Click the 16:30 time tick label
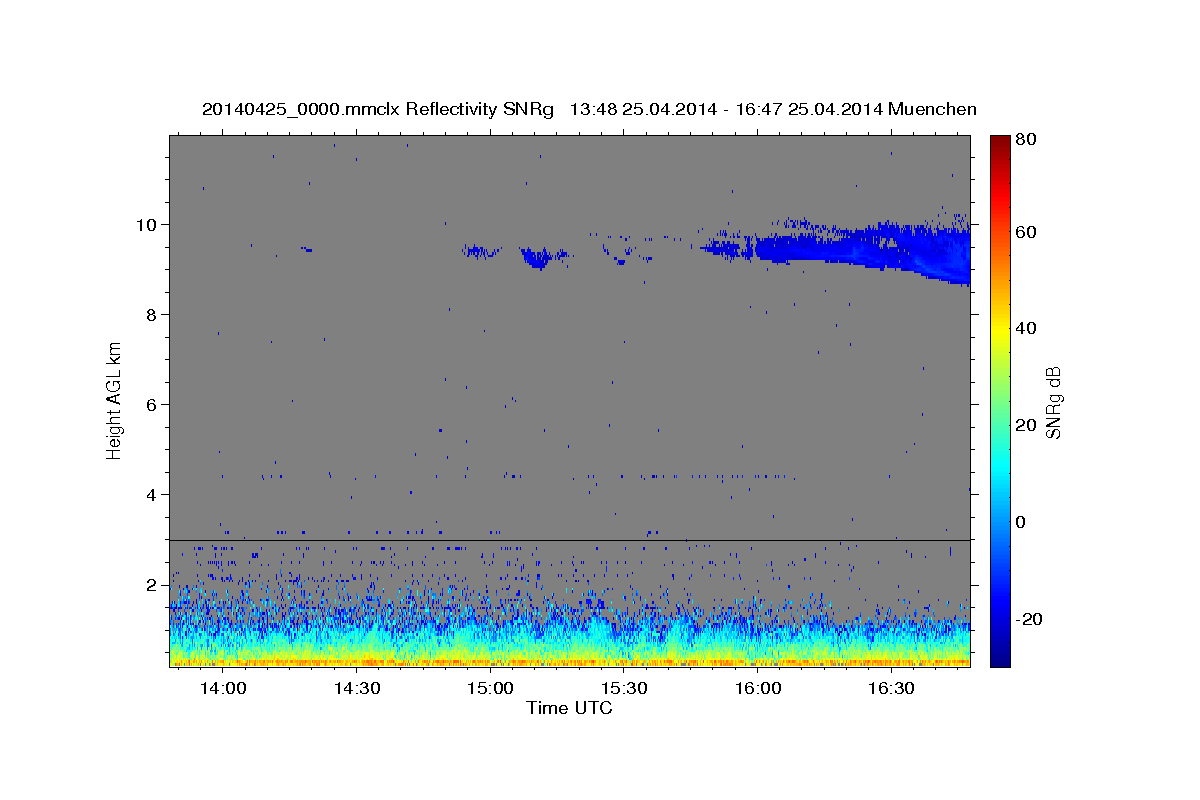 tap(892, 688)
